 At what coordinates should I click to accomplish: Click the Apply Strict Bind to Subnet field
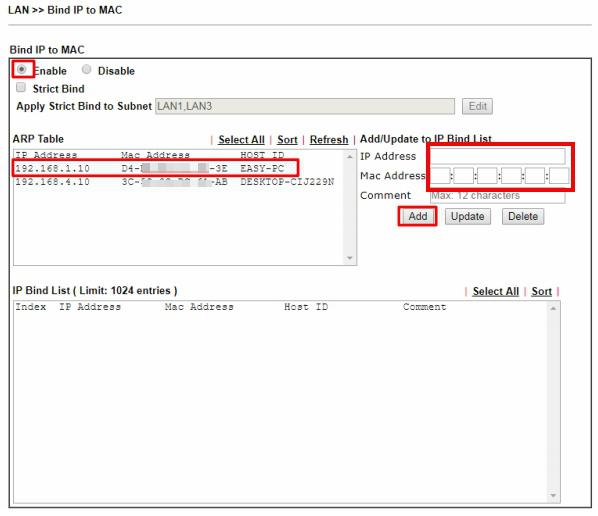coord(305,106)
